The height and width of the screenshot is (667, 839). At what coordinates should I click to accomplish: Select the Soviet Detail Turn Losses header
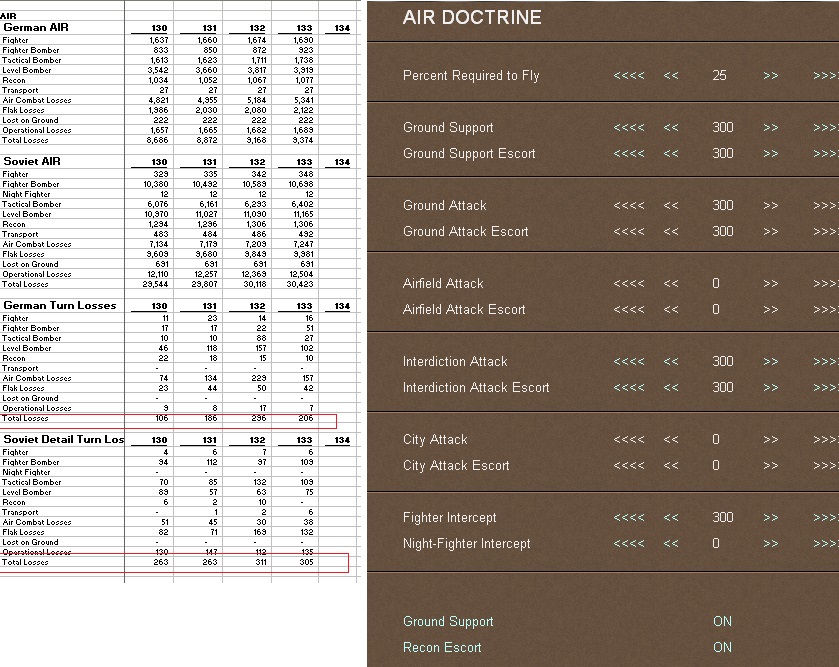[64, 439]
